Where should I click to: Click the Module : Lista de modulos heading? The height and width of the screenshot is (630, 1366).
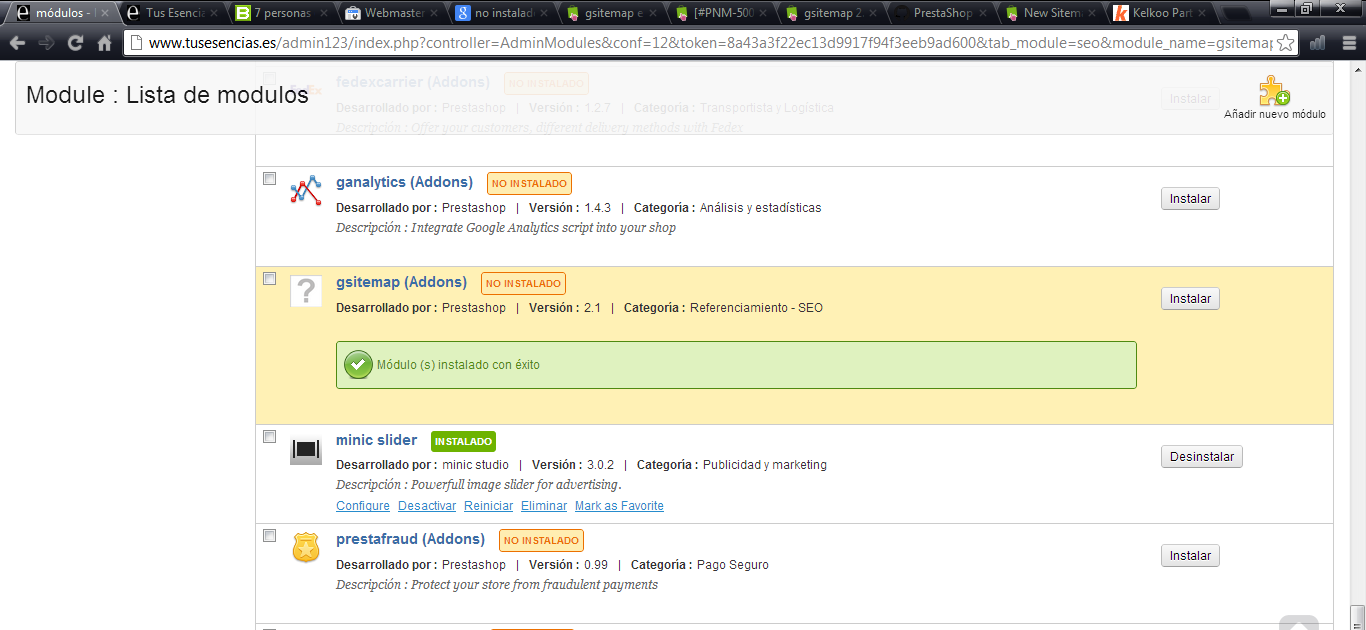[x=167, y=95]
